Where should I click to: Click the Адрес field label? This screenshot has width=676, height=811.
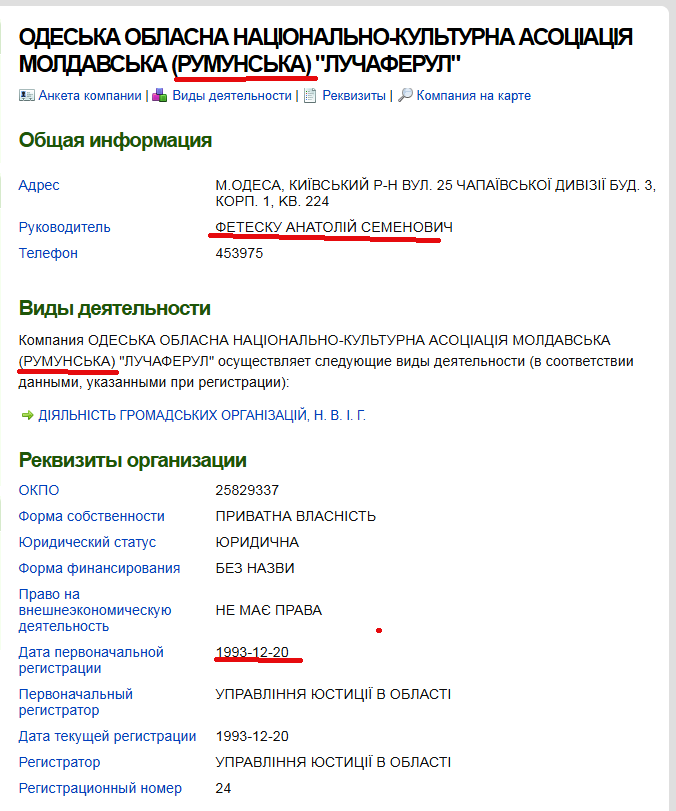click(x=39, y=185)
